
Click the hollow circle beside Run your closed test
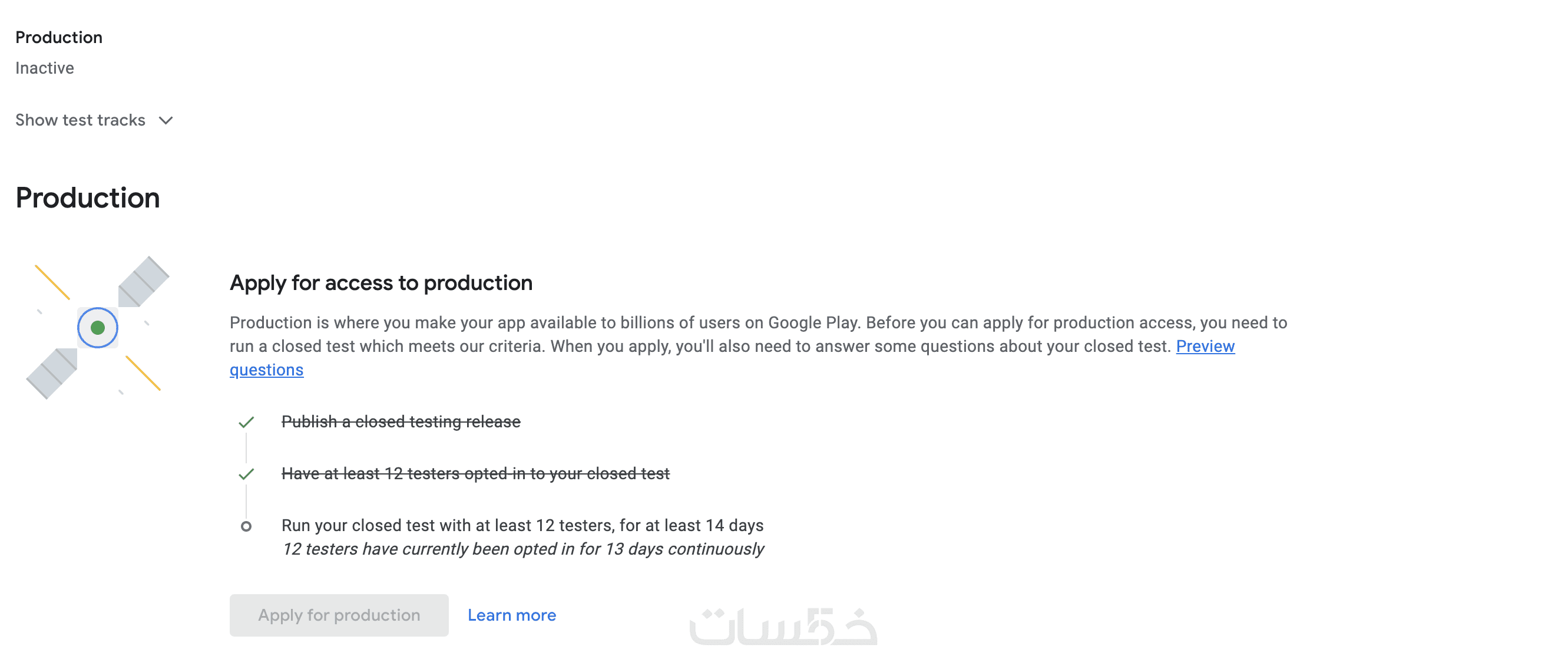(246, 526)
